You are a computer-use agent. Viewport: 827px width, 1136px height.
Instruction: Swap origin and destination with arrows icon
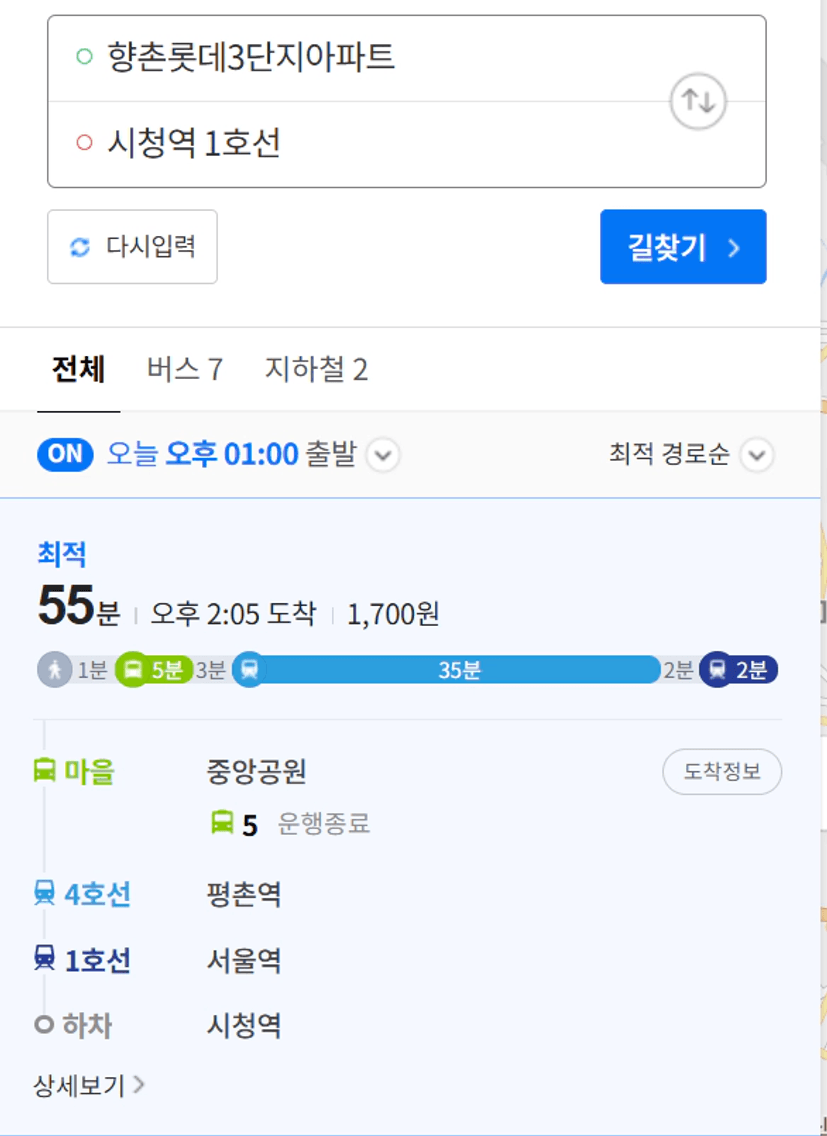coord(697,101)
